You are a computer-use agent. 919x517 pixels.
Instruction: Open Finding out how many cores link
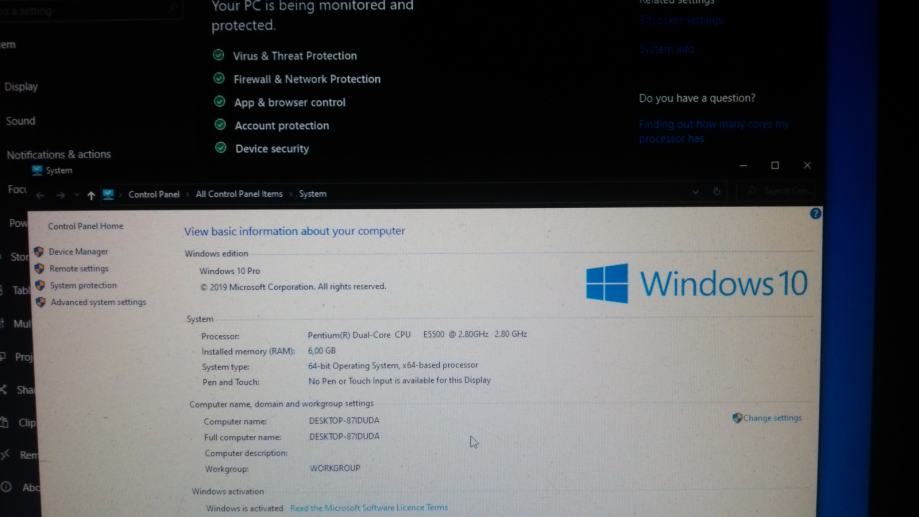pyautogui.click(x=714, y=131)
